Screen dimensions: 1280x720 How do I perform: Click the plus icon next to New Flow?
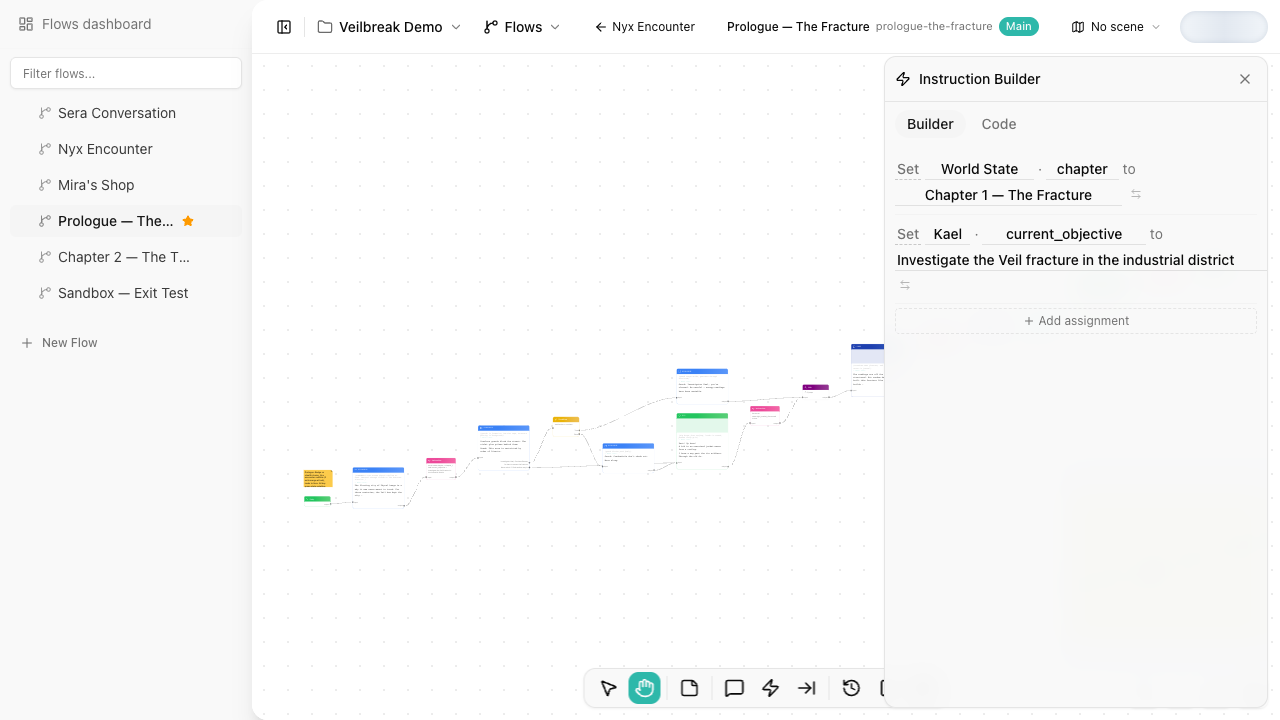tap(27, 343)
